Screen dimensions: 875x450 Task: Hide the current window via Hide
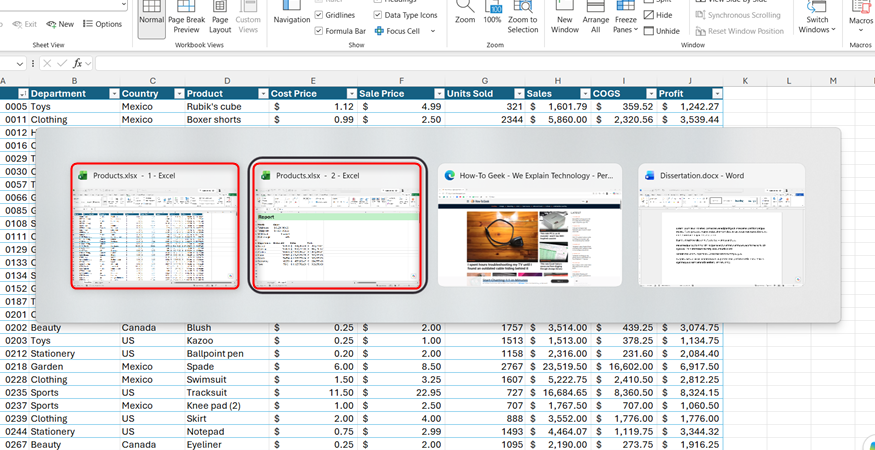(658, 15)
